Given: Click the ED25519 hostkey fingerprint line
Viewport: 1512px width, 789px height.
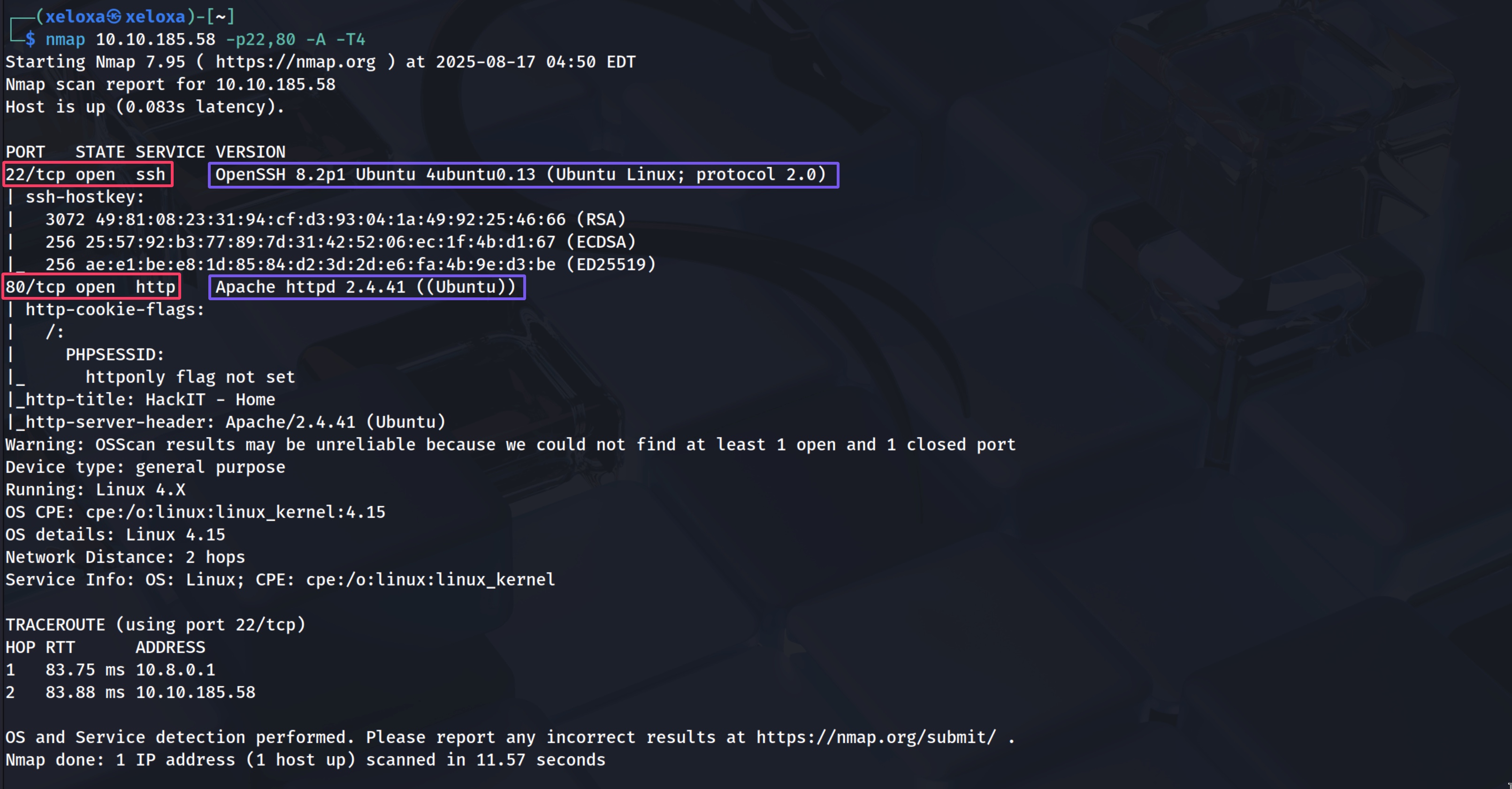Looking at the screenshot, I should pyautogui.click(x=351, y=265).
